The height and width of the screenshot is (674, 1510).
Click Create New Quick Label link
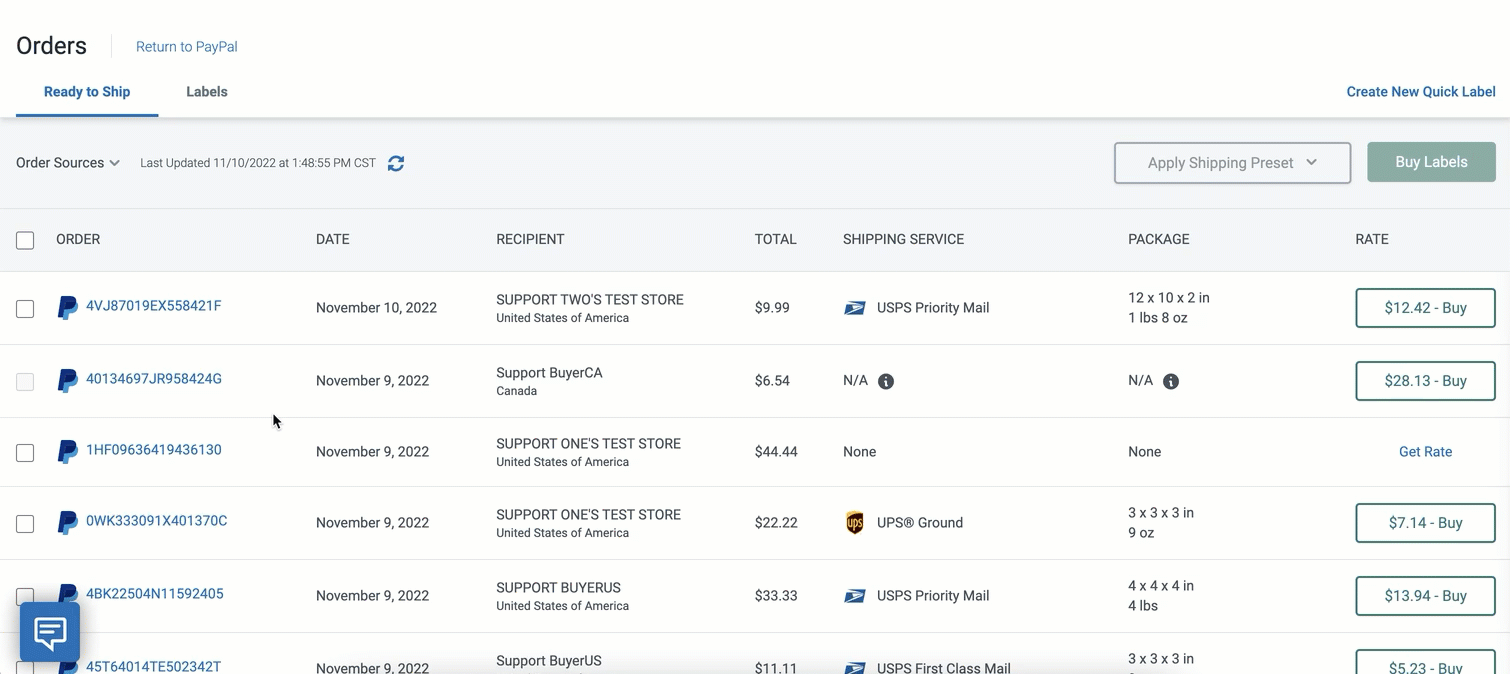click(x=1421, y=92)
